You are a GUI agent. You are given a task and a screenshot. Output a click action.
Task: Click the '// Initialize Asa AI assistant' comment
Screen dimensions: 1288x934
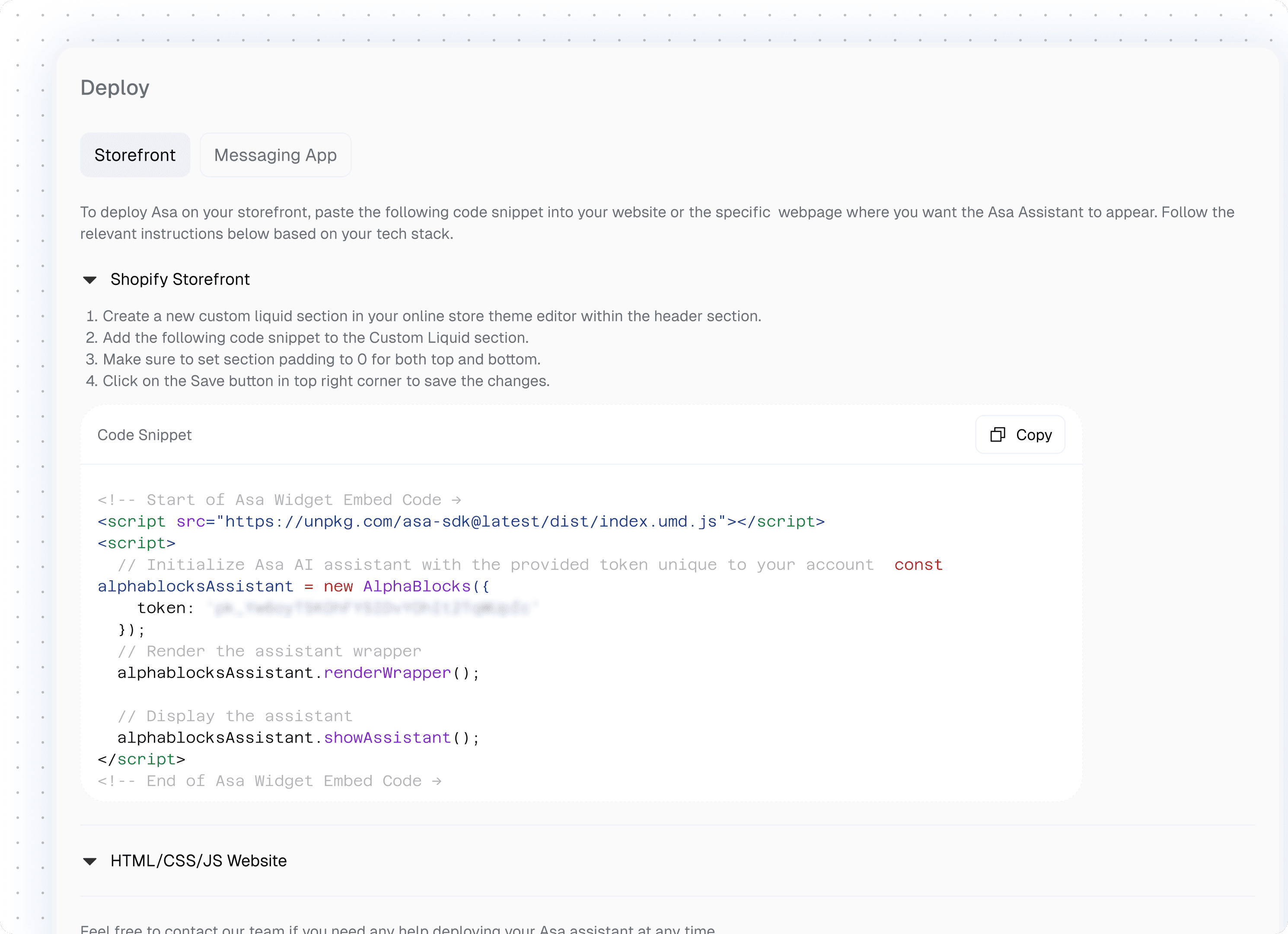tap(496, 565)
